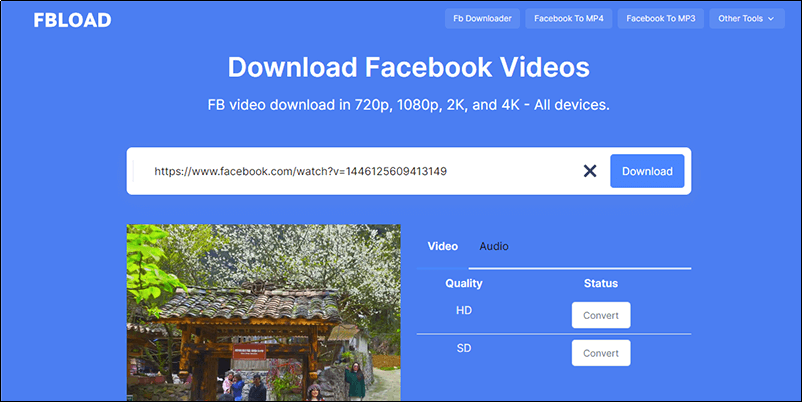Click the Download Facebook Videos heading
The height and width of the screenshot is (403, 803).
click(408, 67)
